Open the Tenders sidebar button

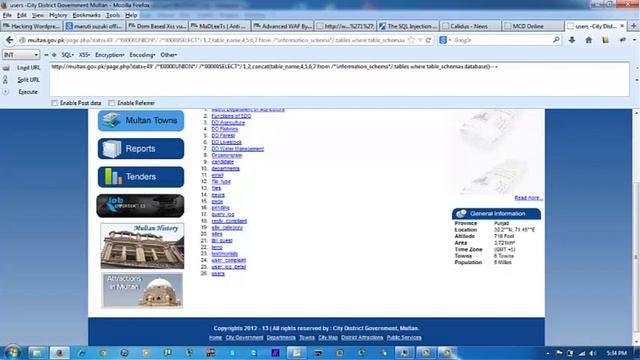tap(141, 177)
